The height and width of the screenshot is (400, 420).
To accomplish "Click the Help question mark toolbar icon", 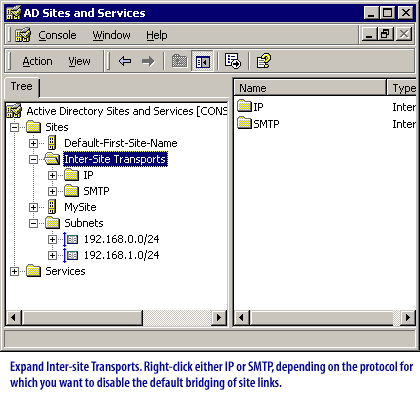I will tap(263, 61).
